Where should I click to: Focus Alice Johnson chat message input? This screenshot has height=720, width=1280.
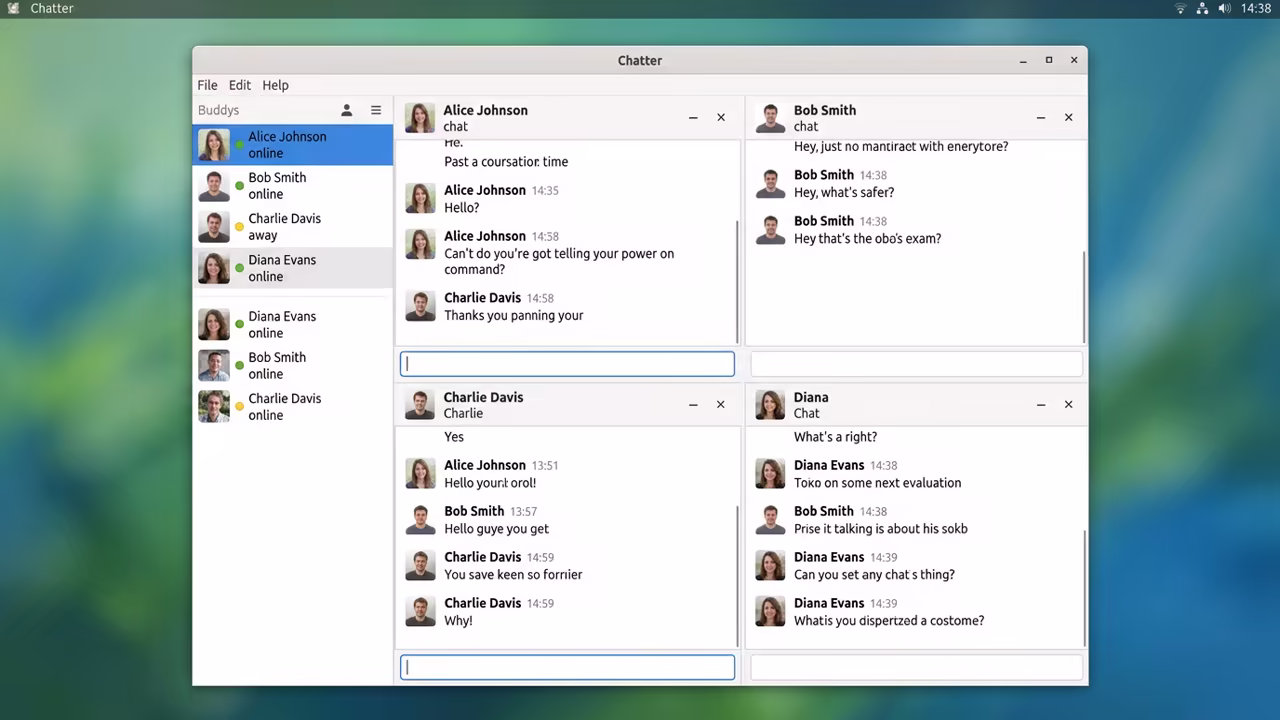567,364
